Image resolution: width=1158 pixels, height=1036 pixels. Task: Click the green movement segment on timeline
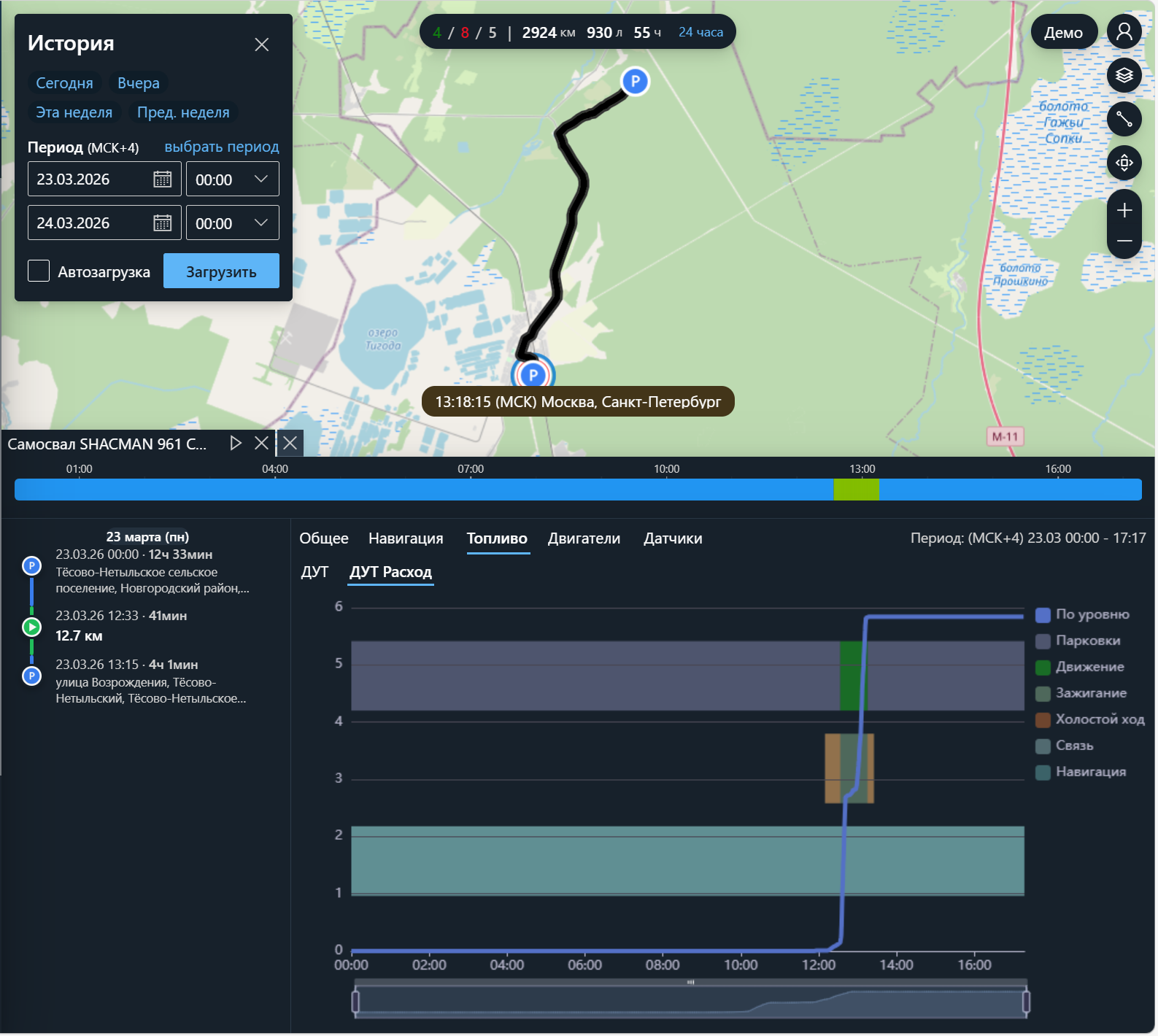click(x=856, y=490)
